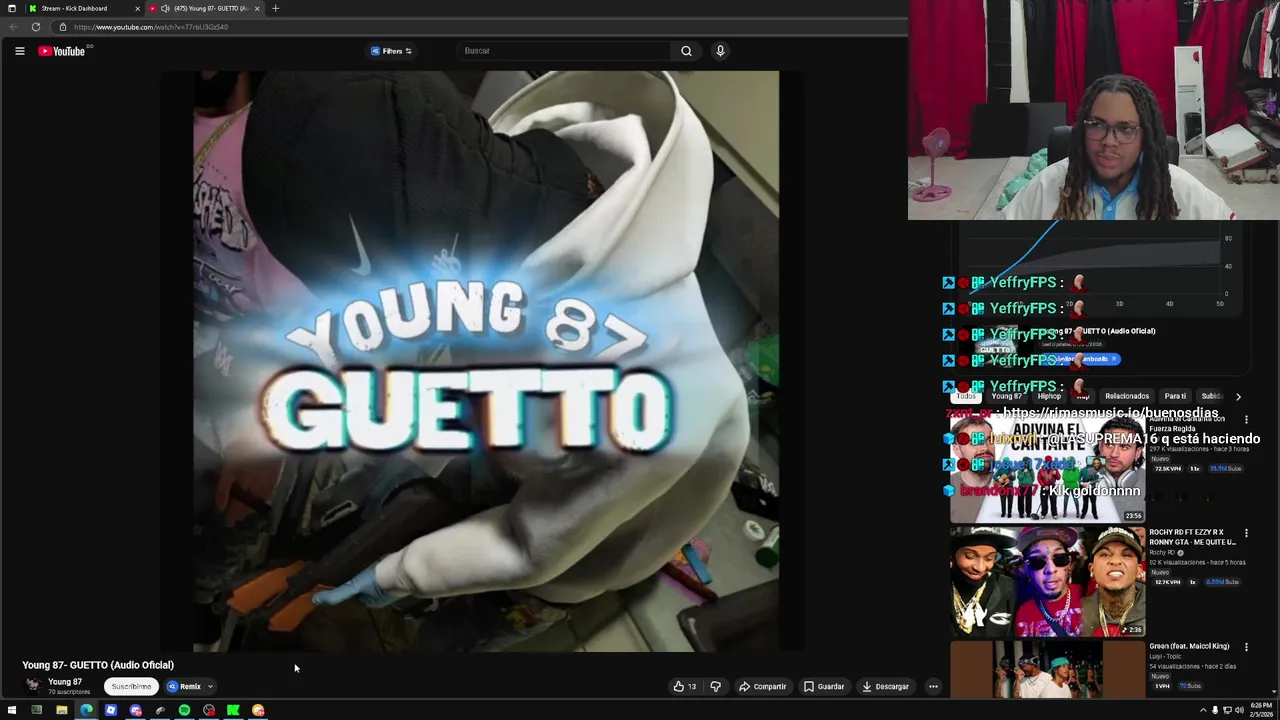Select the Hiphop filter chip
Viewport: 1280px width, 720px height.
pyautogui.click(x=1049, y=396)
